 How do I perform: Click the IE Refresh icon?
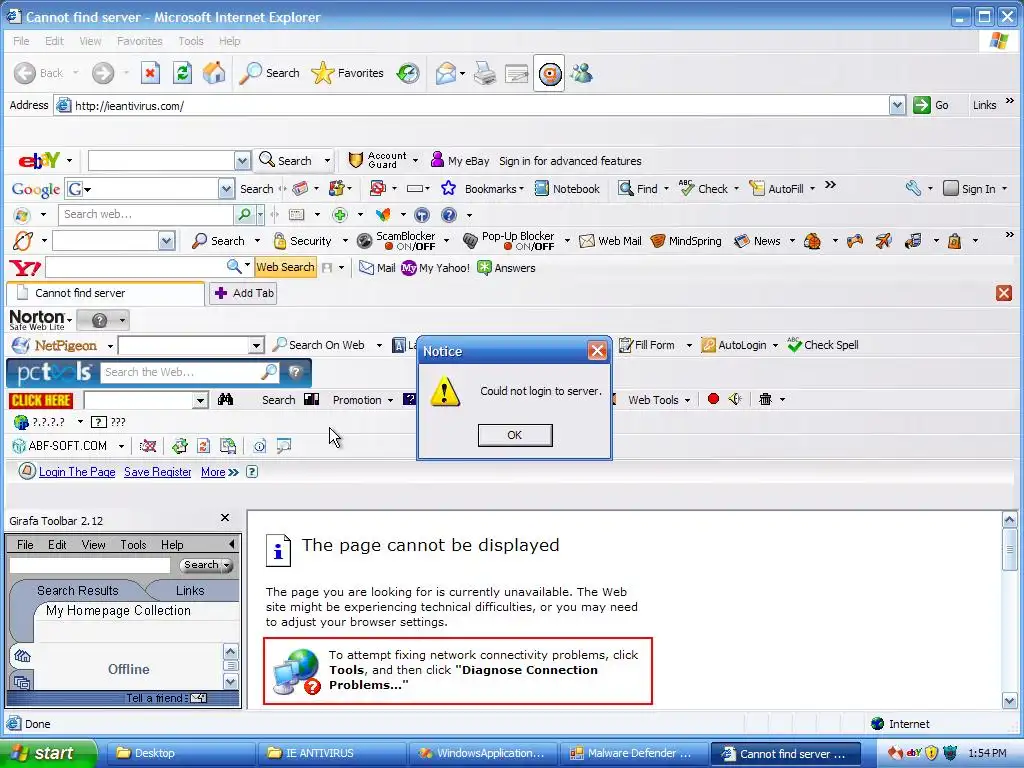pos(182,73)
